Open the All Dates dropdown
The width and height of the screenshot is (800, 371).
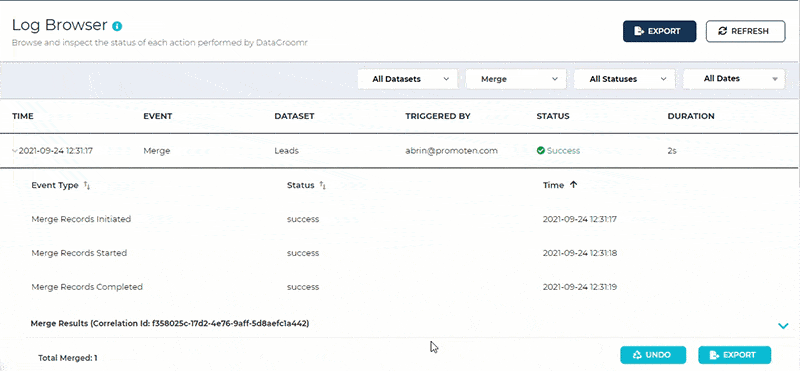point(734,79)
